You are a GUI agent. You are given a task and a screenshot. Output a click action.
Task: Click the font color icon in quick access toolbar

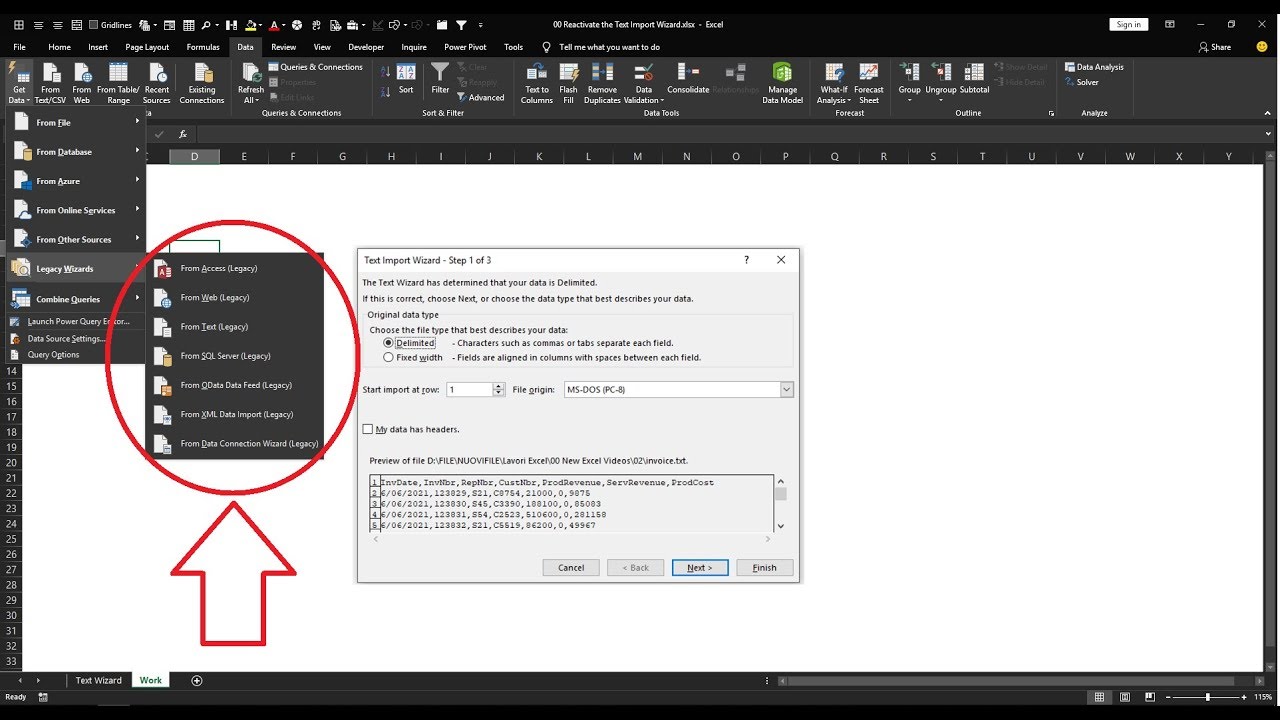(x=274, y=24)
